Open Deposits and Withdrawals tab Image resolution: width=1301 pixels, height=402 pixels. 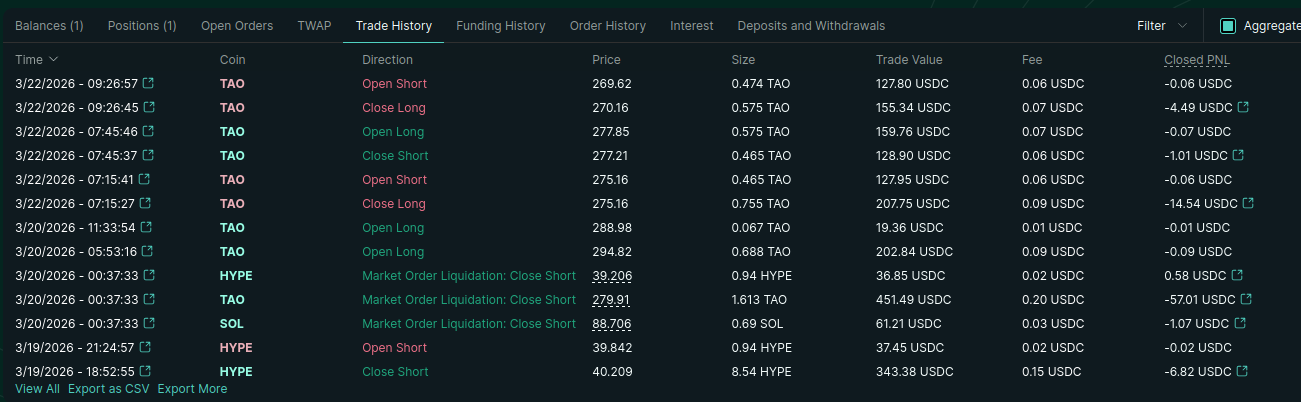811,26
